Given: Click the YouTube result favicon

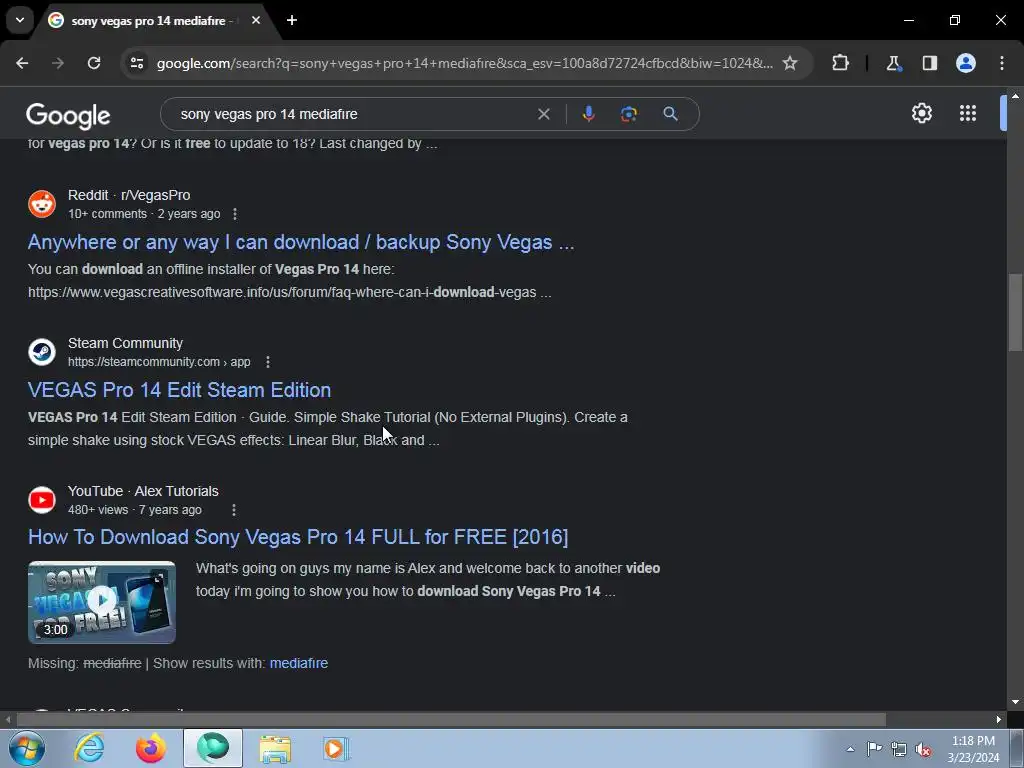Looking at the screenshot, I should click(x=42, y=500).
